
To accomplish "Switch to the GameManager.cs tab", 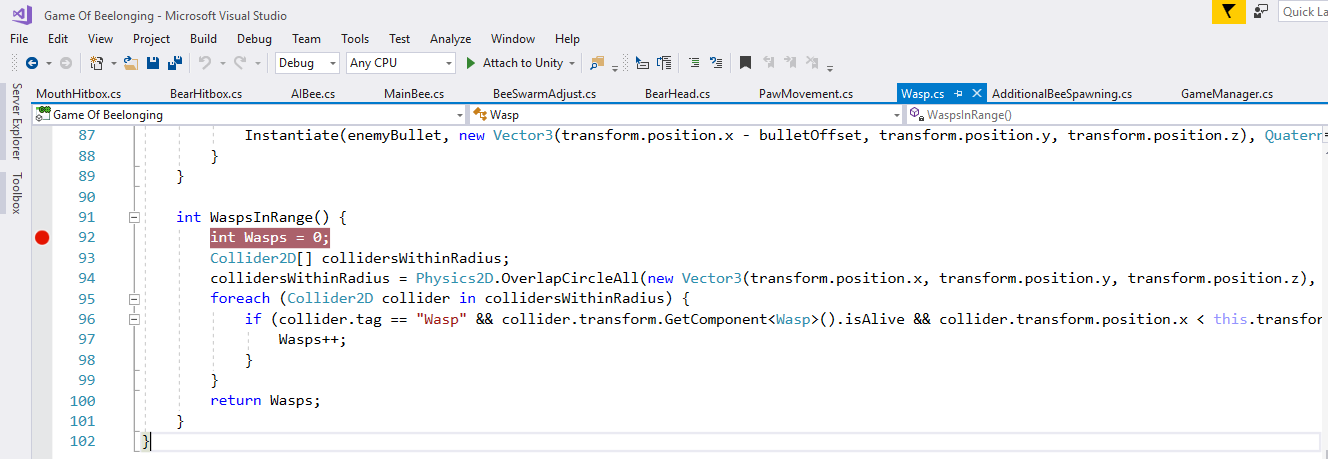I will (x=1227, y=94).
